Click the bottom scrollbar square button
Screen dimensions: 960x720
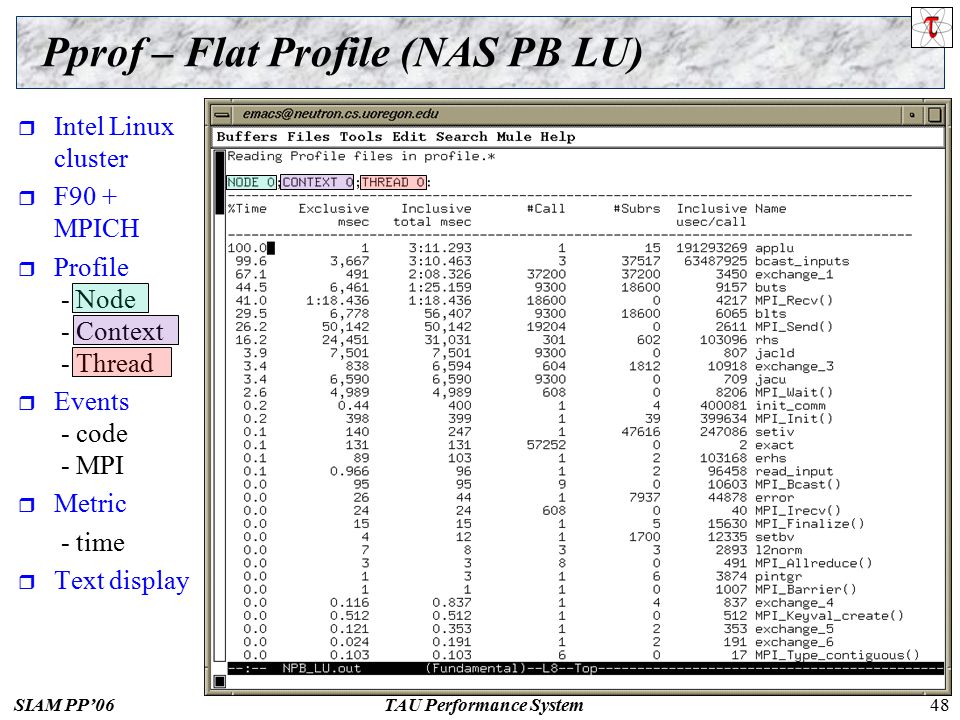[x=220, y=681]
